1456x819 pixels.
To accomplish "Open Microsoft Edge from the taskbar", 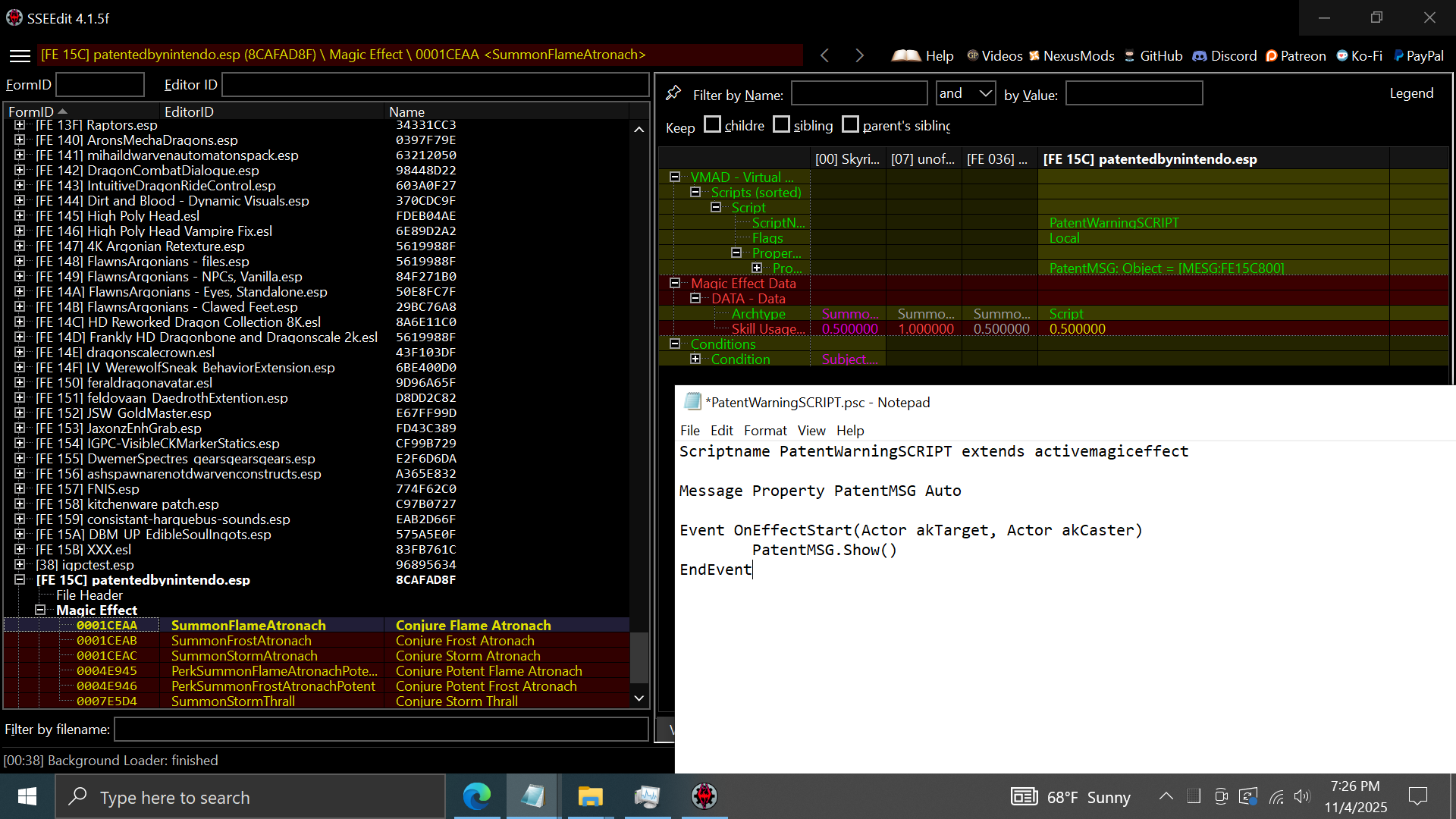I will 477,796.
